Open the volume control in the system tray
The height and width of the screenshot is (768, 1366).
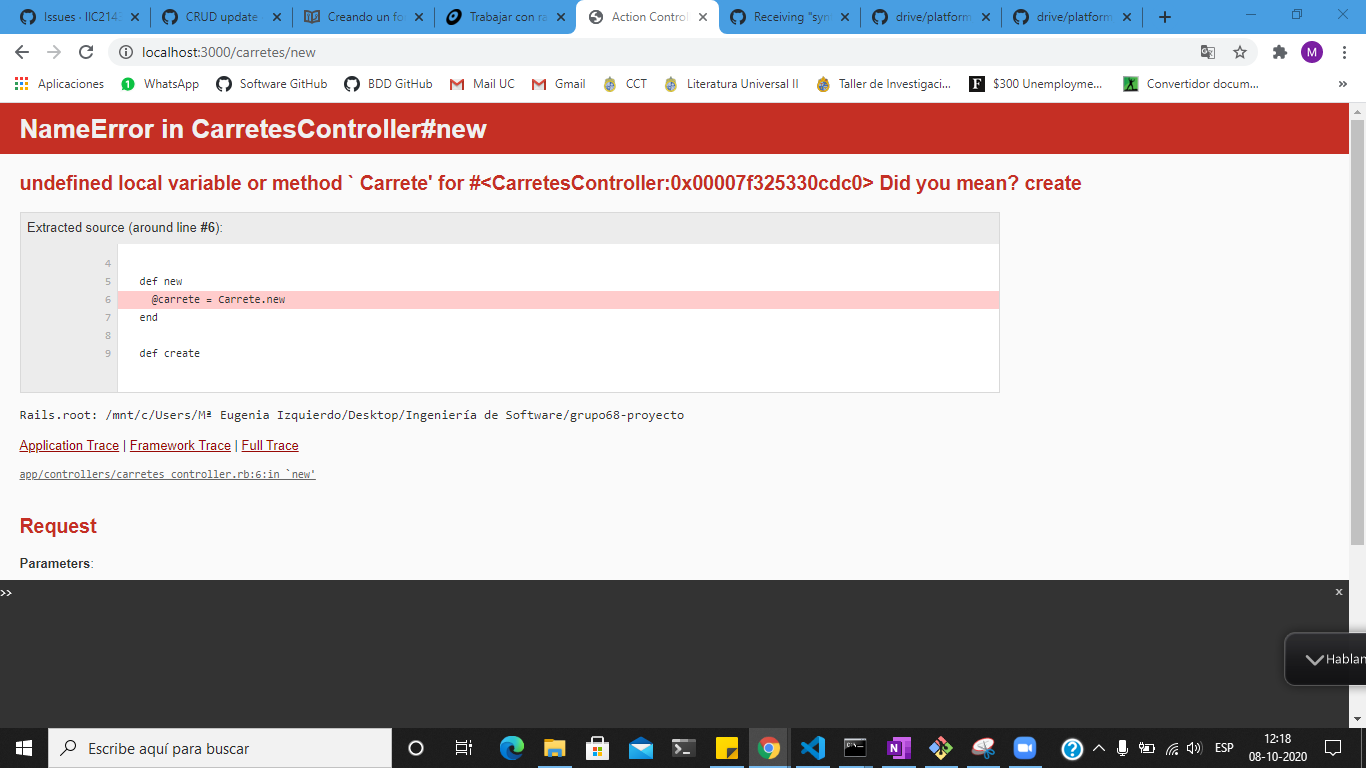pyautogui.click(x=1193, y=748)
